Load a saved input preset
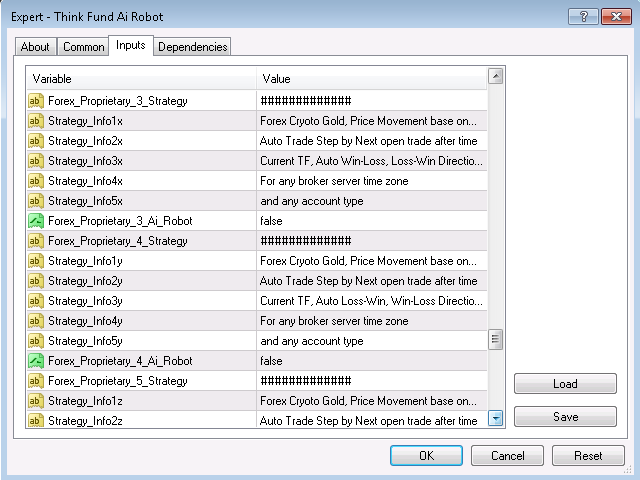The width and height of the screenshot is (640, 480). click(565, 384)
